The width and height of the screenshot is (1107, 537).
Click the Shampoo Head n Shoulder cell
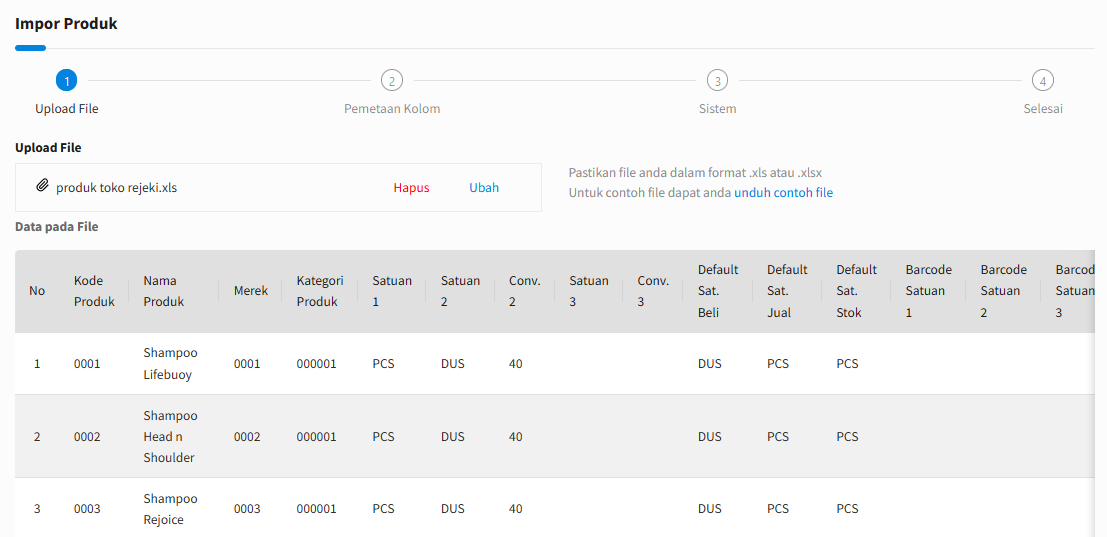[170, 436]
